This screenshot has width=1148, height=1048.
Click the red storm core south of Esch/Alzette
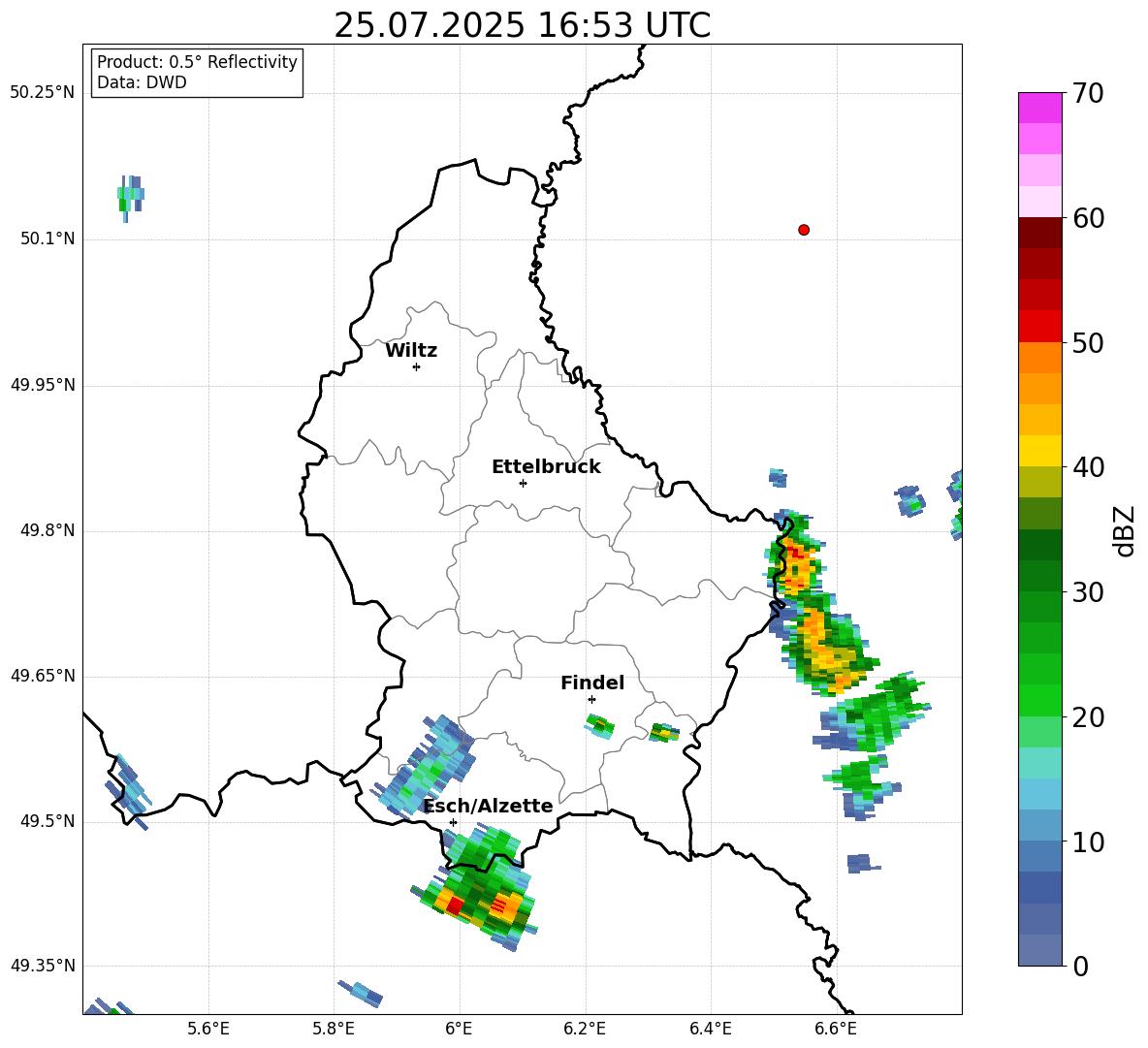(x=454, y=906)
